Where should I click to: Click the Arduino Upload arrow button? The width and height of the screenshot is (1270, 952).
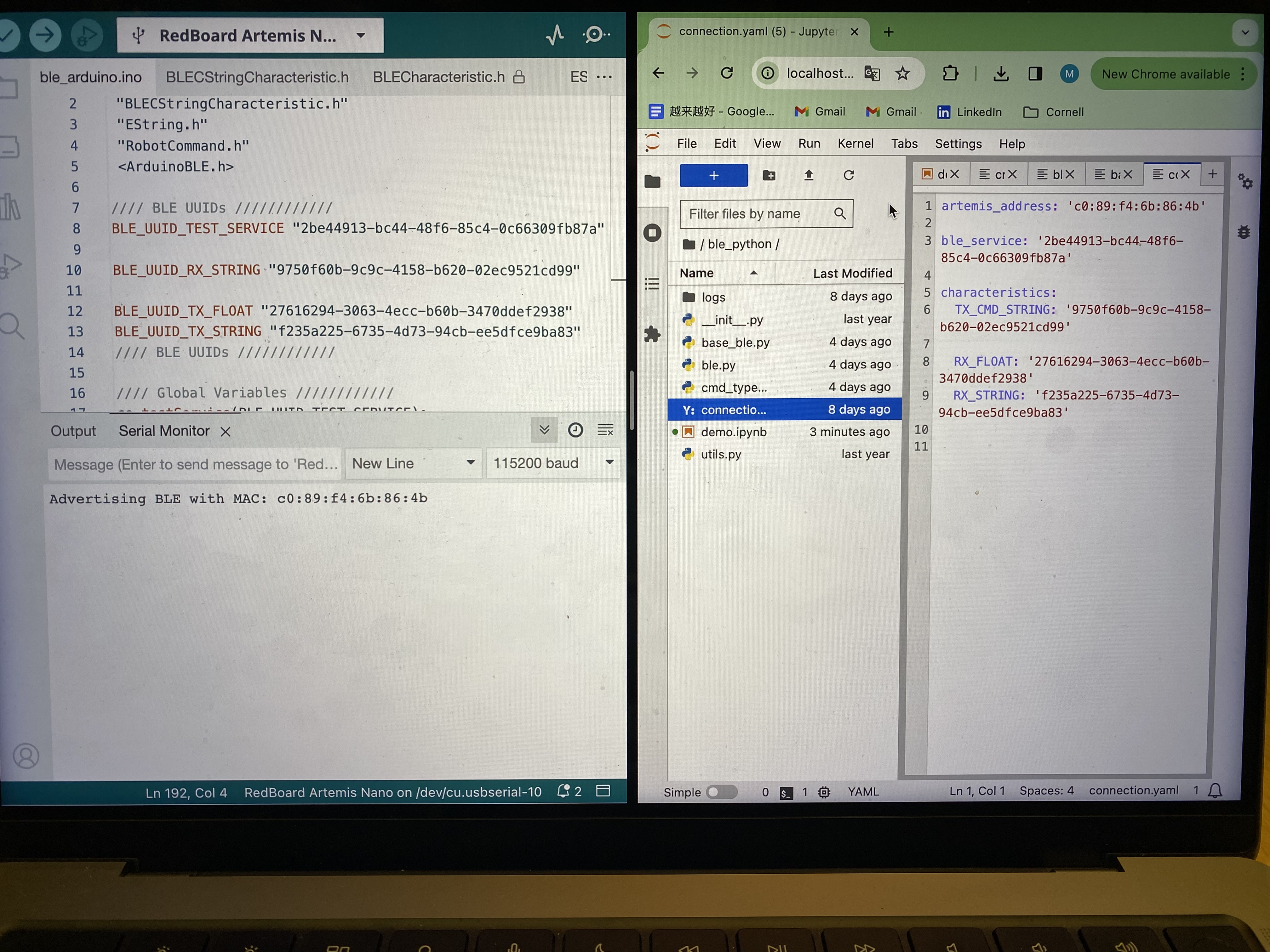point(45,35)
